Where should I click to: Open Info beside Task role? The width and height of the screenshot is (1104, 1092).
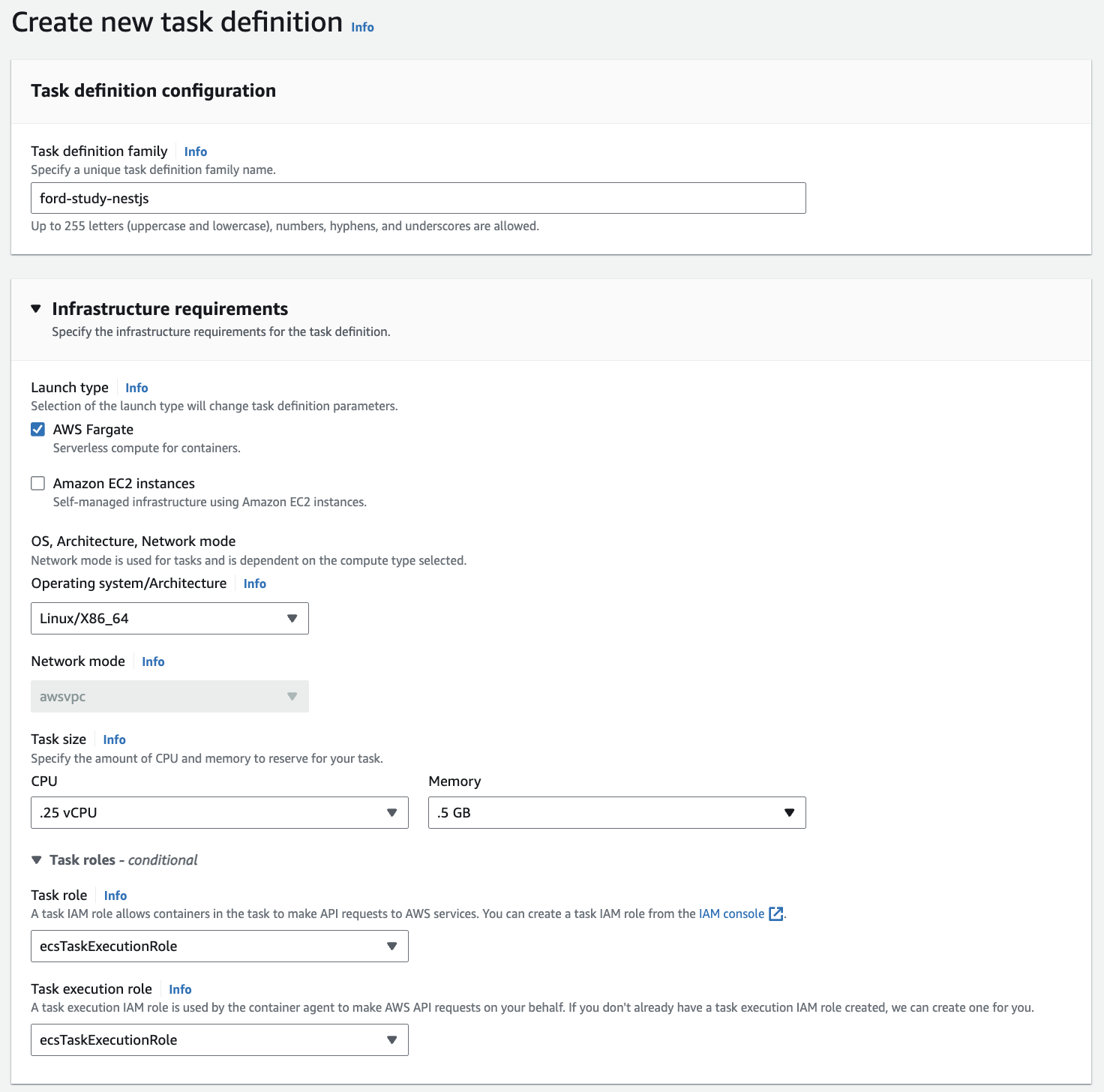pyautogui.click(x=115, y=895)
